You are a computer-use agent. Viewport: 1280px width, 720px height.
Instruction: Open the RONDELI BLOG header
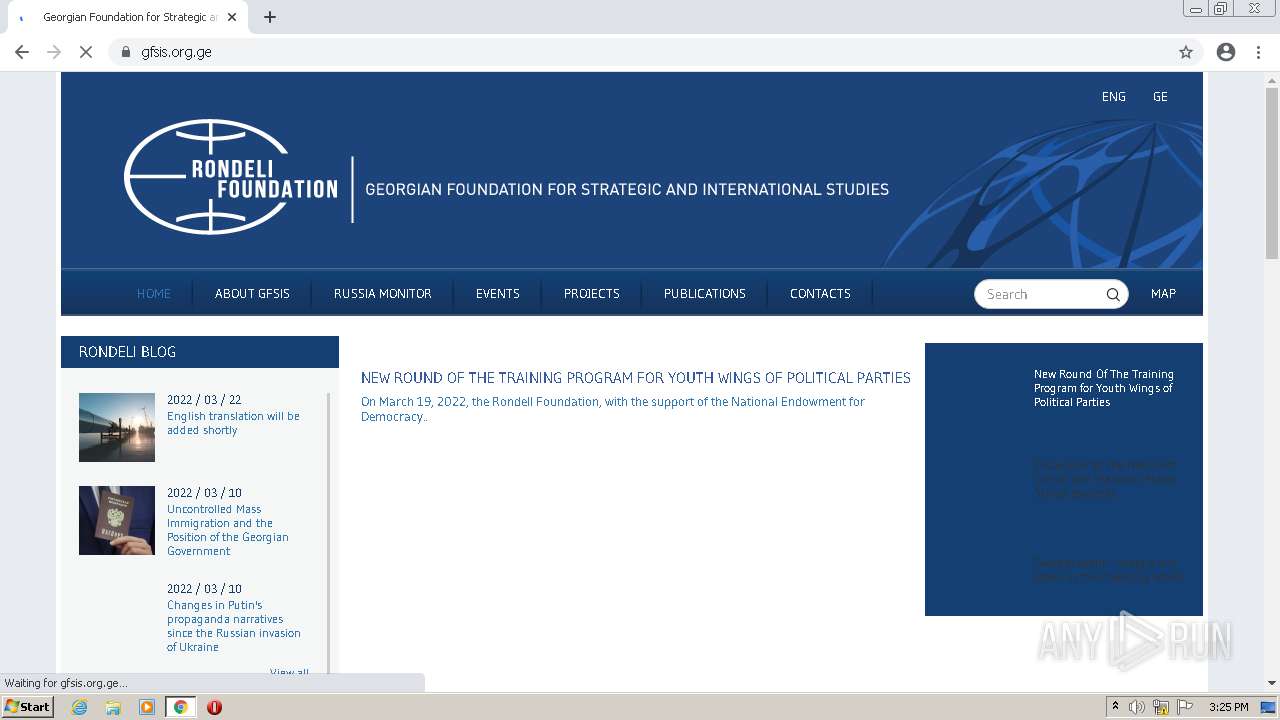200,352
